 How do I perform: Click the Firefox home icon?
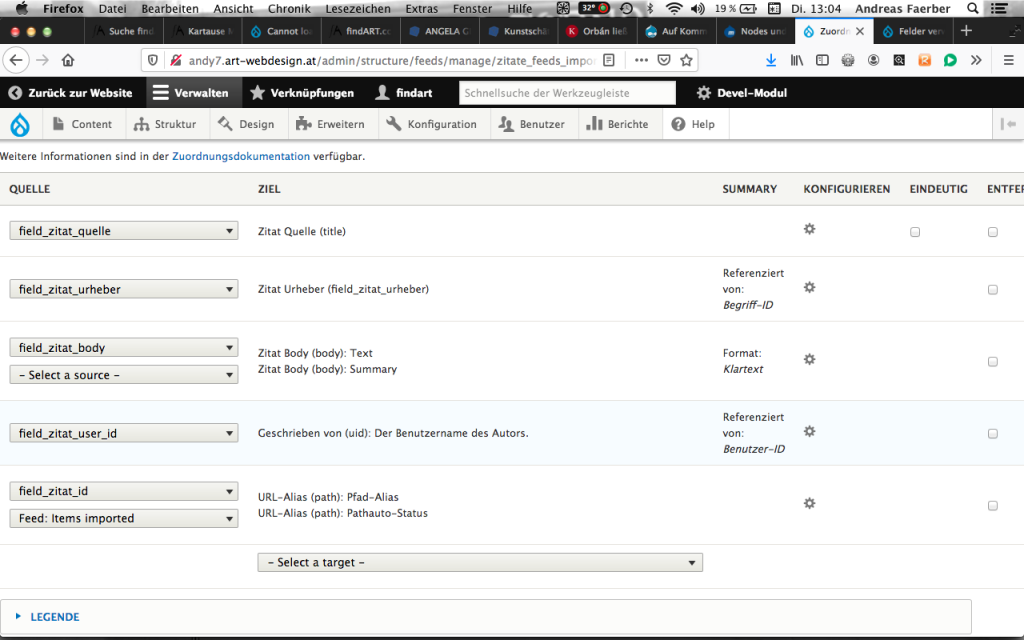click(x=68, y=60)
